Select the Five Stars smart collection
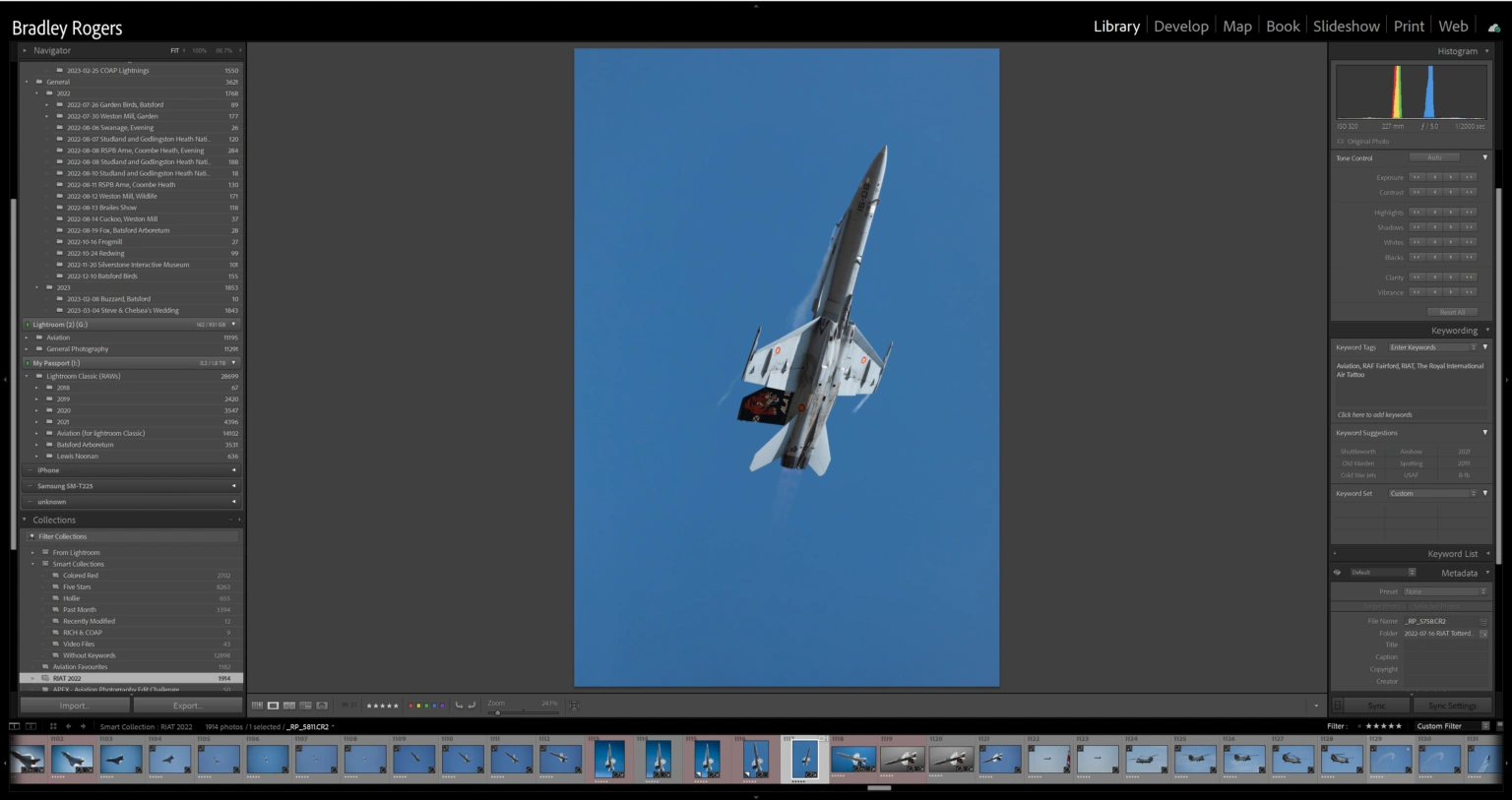Screen dimensions: 1512x800 (x=77, y=587)
